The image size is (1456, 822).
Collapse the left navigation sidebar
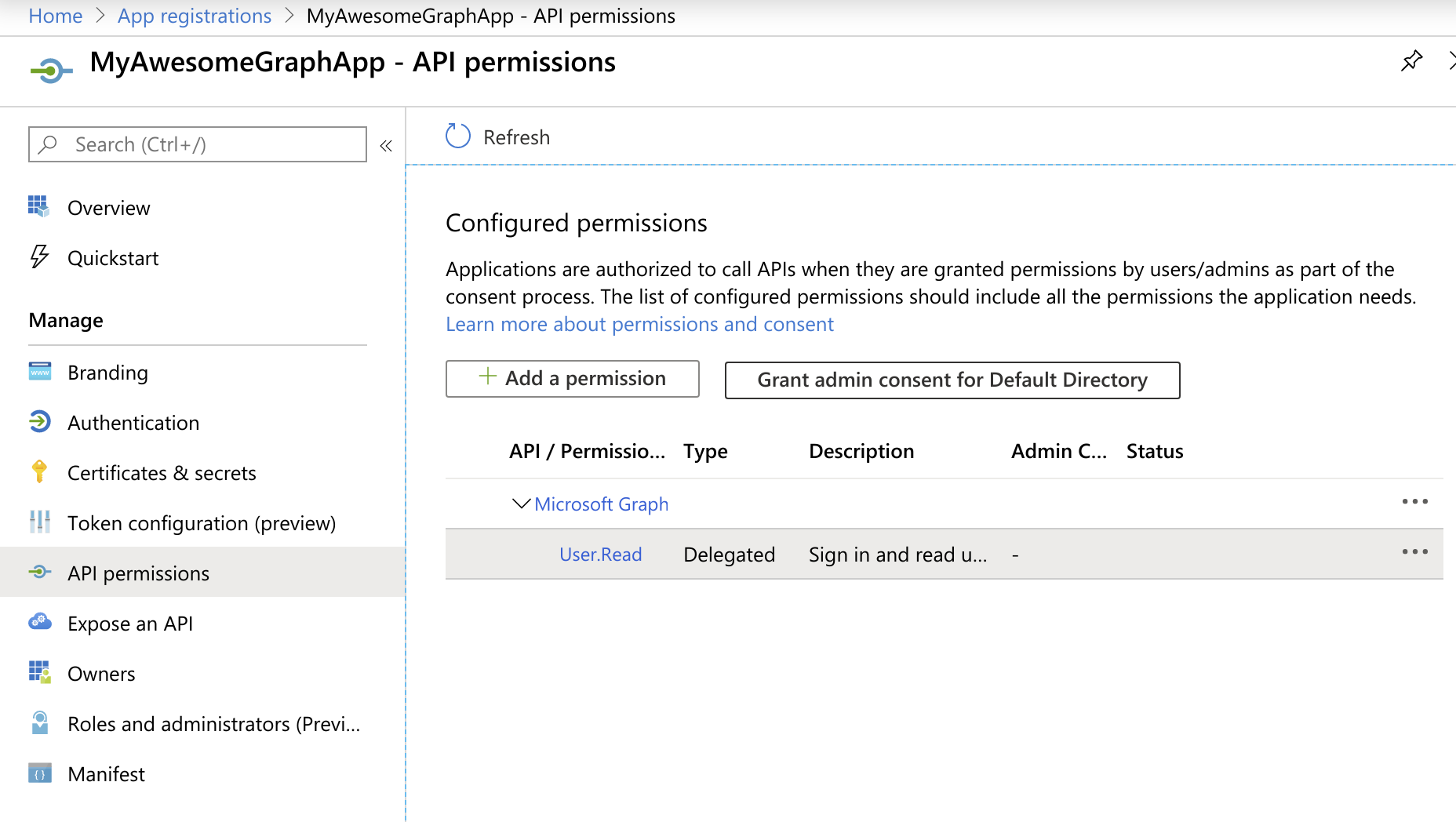pos(385,144)
